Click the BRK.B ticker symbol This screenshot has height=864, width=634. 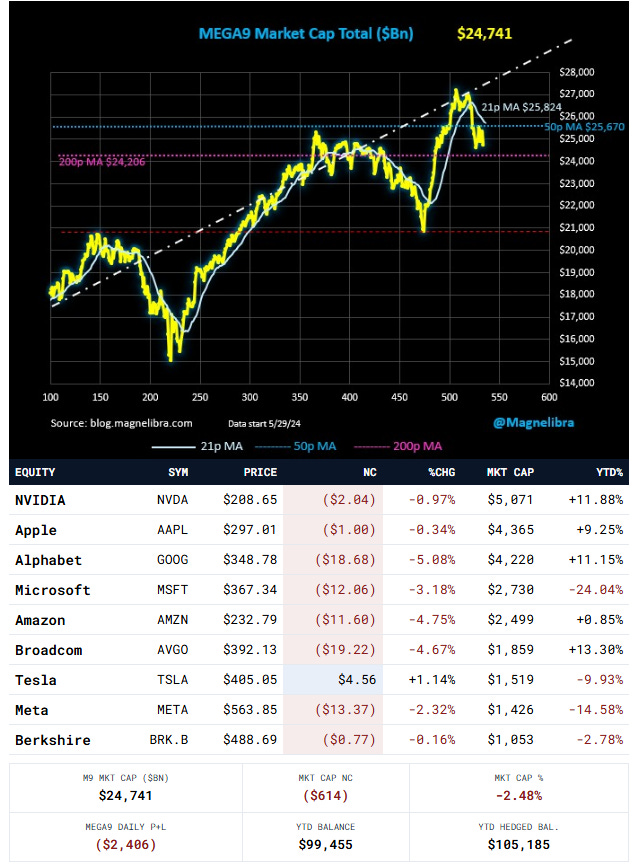point(169,739)
